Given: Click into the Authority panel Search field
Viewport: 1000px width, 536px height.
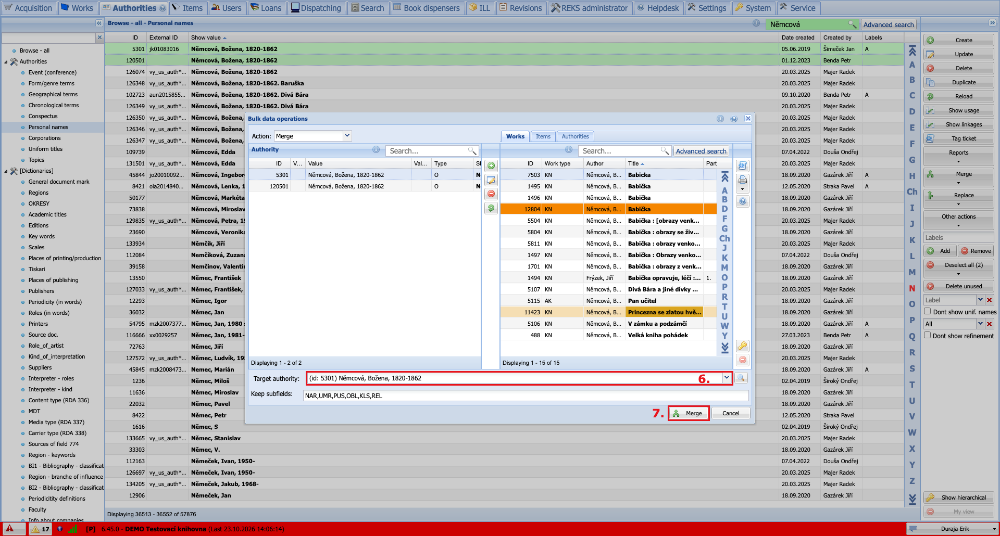Looking at the screenshot, I should coord(427,151).
